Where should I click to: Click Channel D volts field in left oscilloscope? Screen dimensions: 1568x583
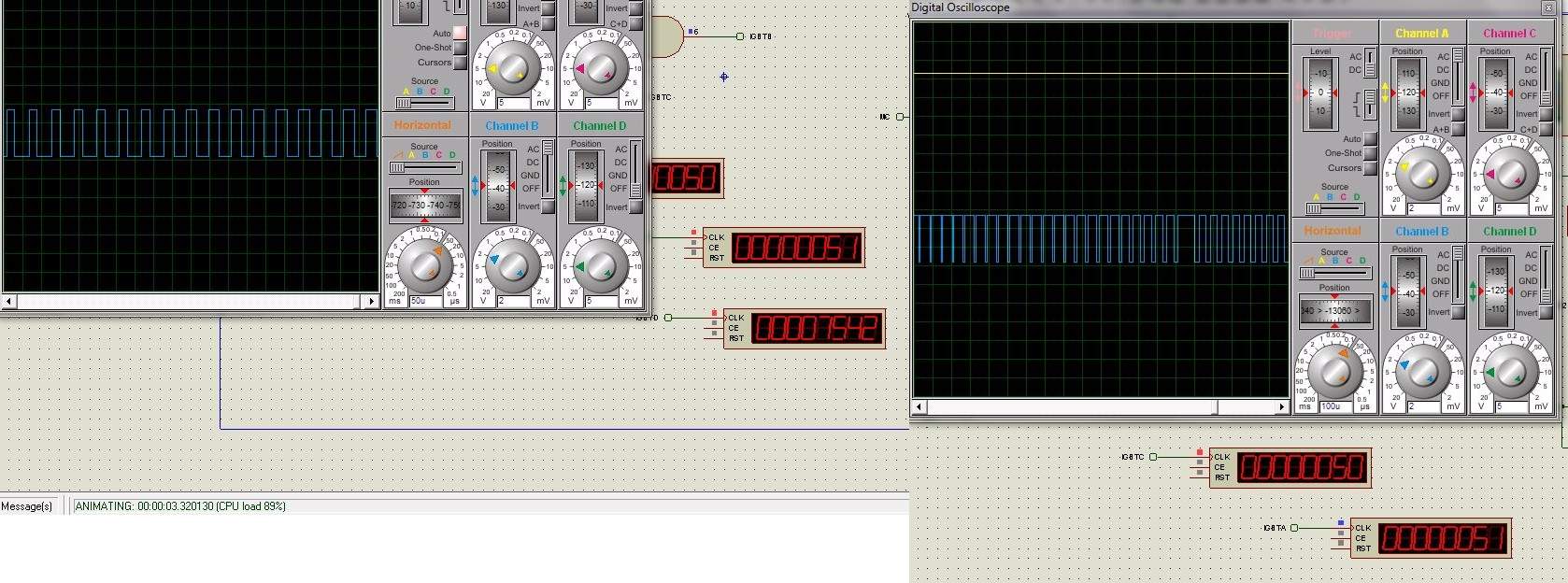coord(602,301)
